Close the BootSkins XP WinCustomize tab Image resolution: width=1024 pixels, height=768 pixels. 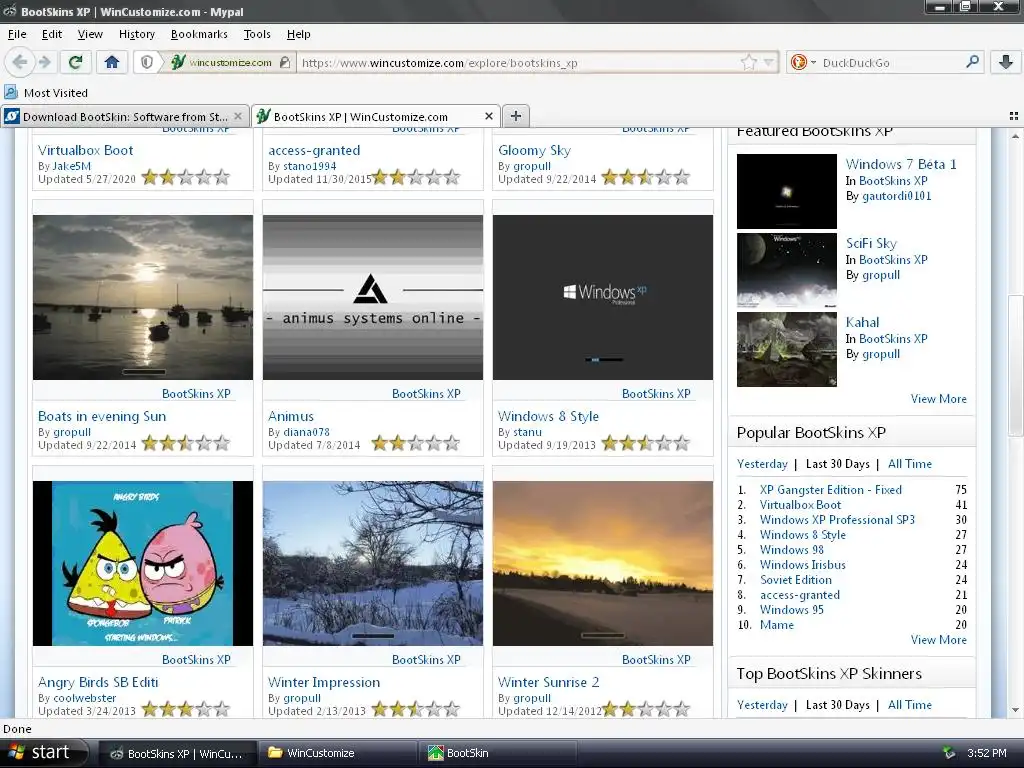[x=488, y=116]
